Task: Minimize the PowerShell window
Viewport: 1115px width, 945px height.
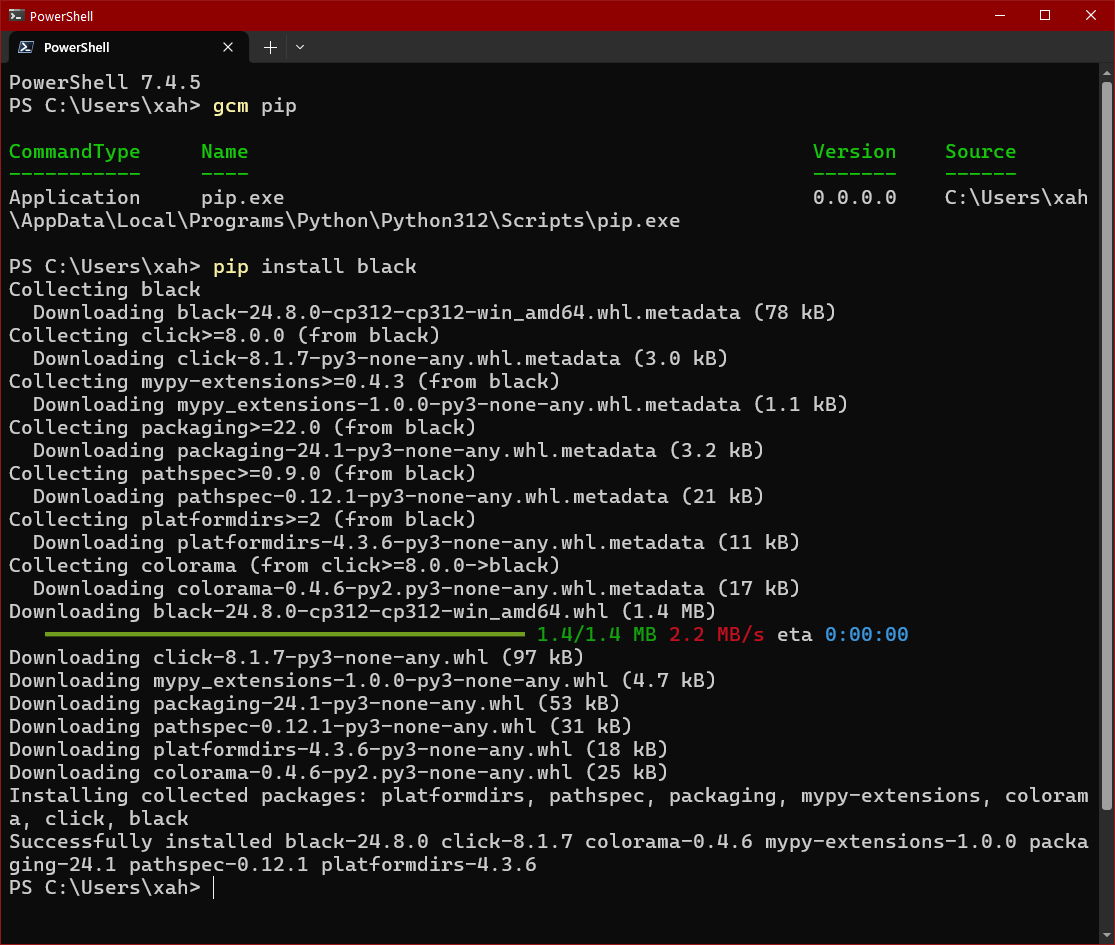Action: coord(1000,15)
